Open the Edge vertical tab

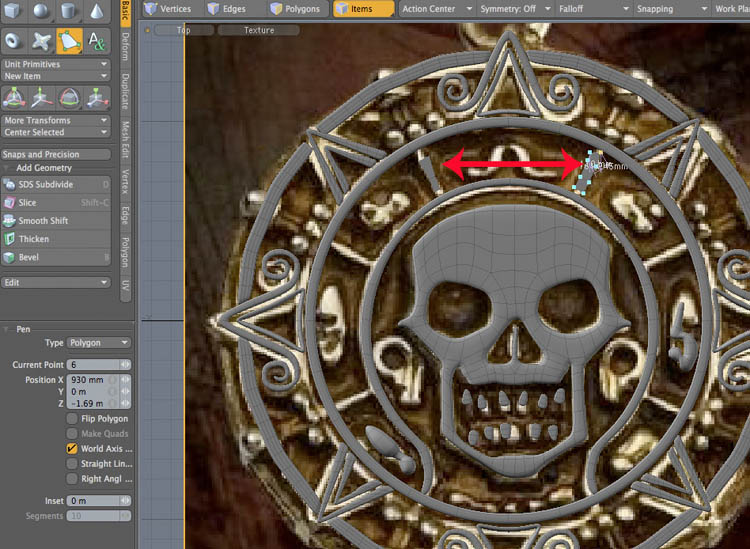[125, 216]
